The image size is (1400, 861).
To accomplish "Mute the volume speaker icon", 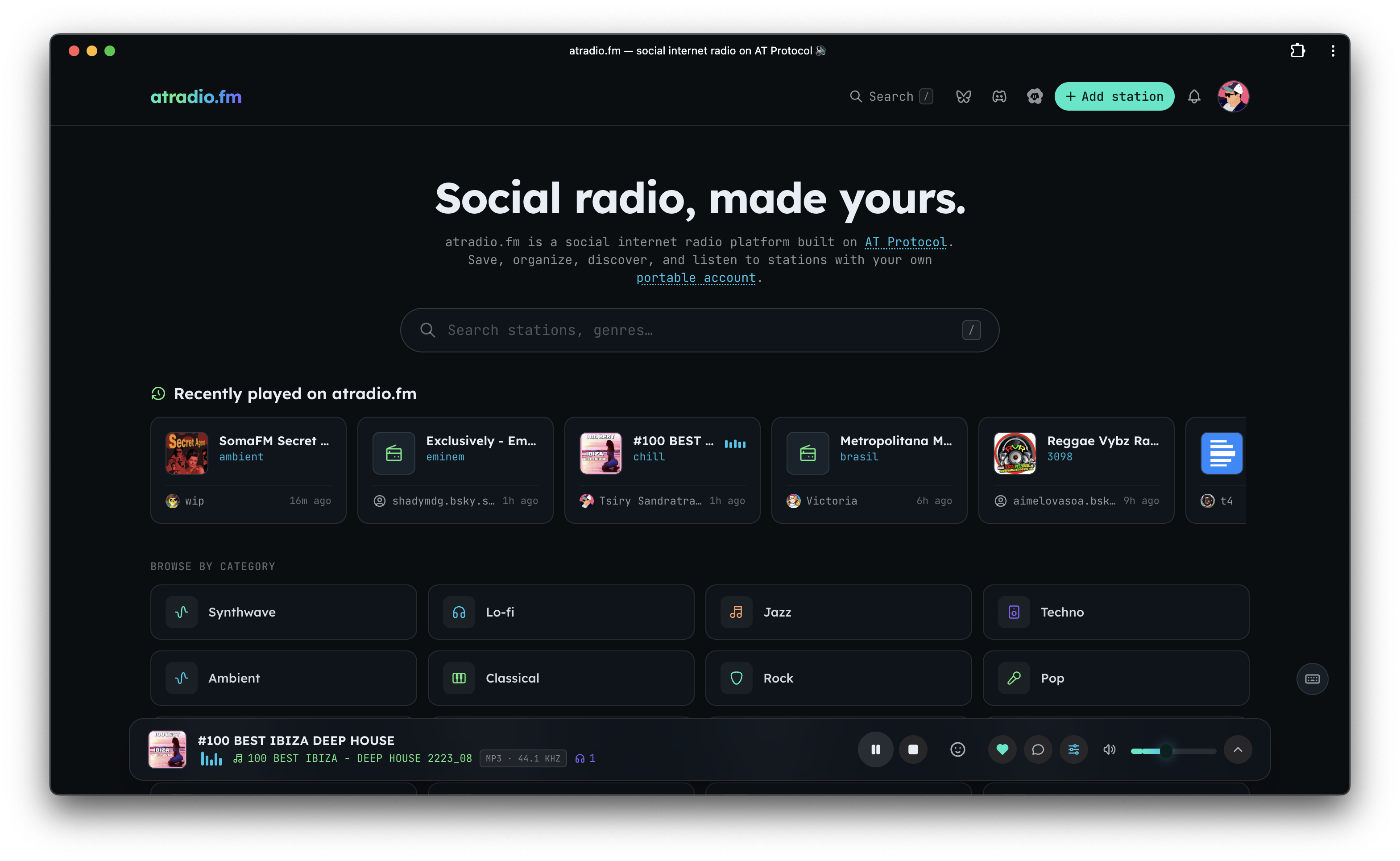I will [x=1109, y=749].
